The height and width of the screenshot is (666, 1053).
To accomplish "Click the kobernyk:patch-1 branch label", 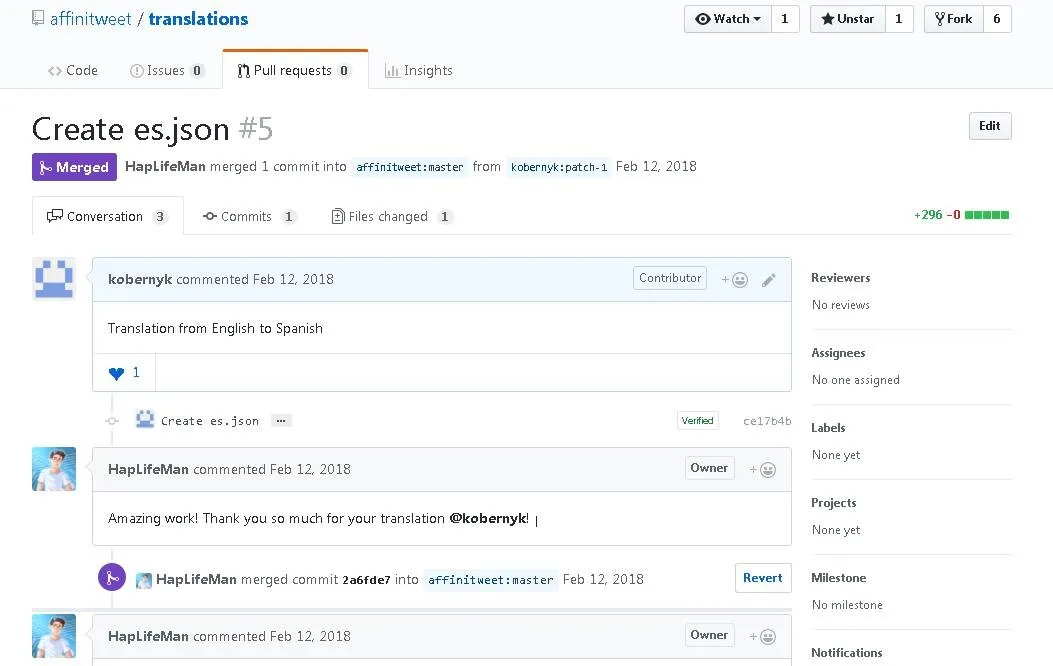I will tap(559, 167).
